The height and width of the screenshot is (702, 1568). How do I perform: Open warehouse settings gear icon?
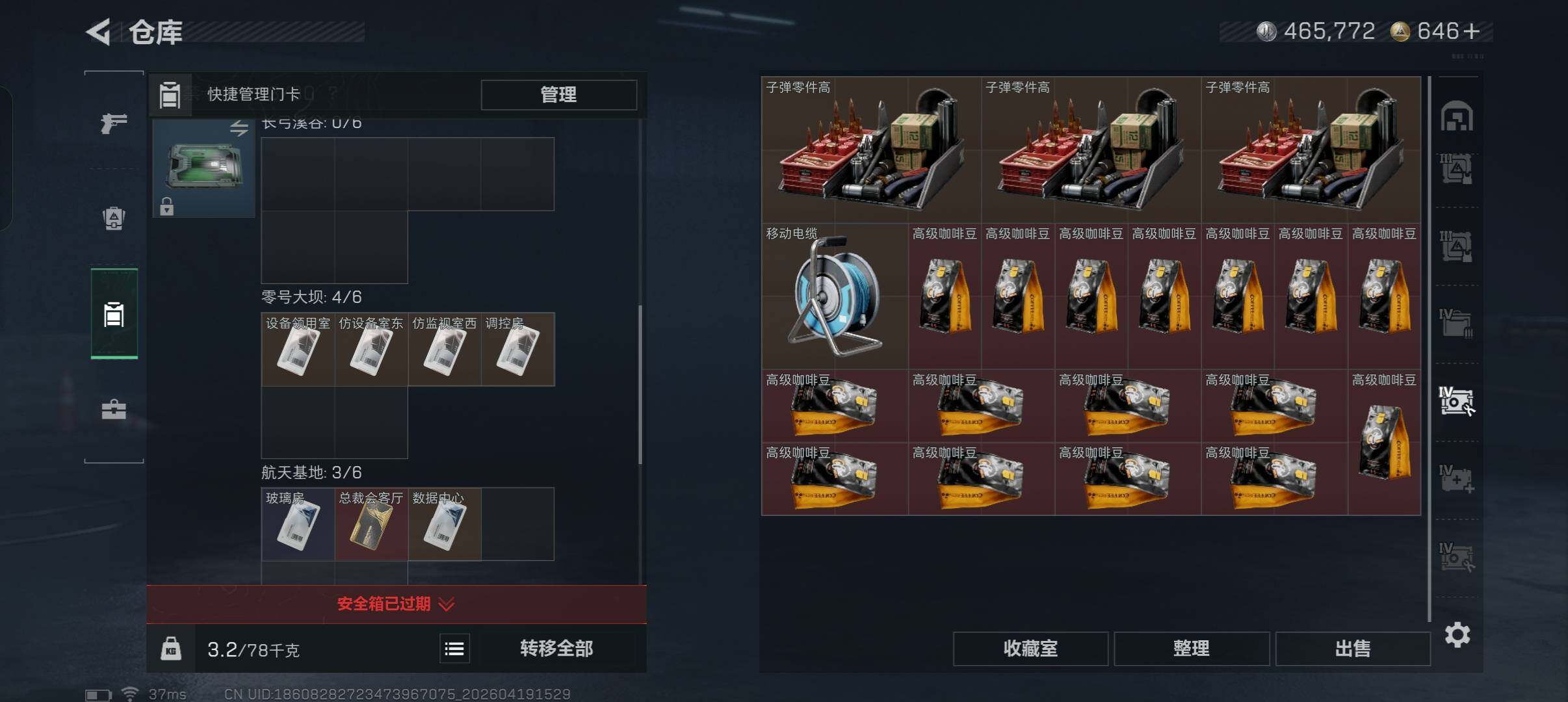(1457, 634)
